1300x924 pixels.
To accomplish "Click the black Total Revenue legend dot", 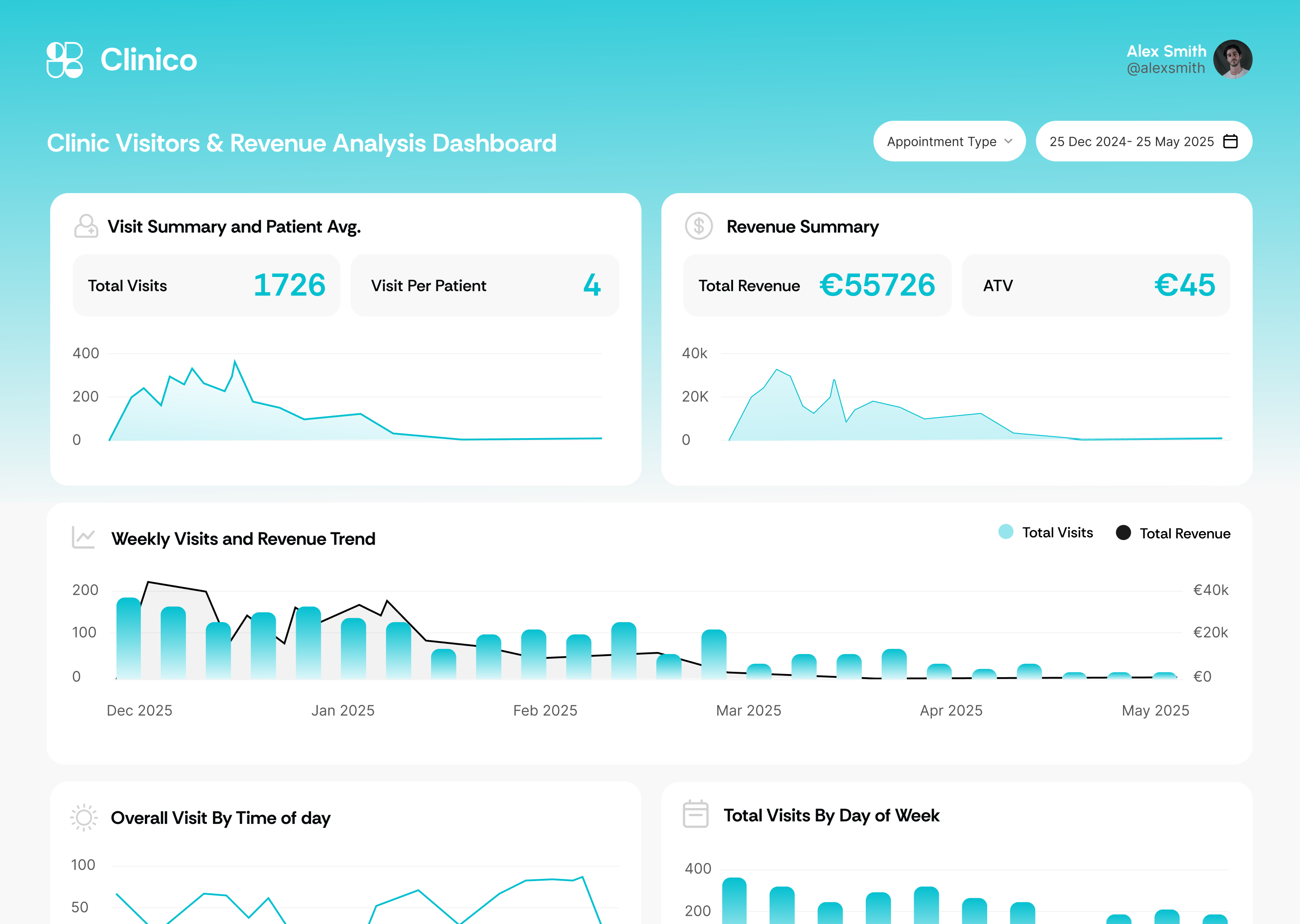I will tap(1123, 532).
